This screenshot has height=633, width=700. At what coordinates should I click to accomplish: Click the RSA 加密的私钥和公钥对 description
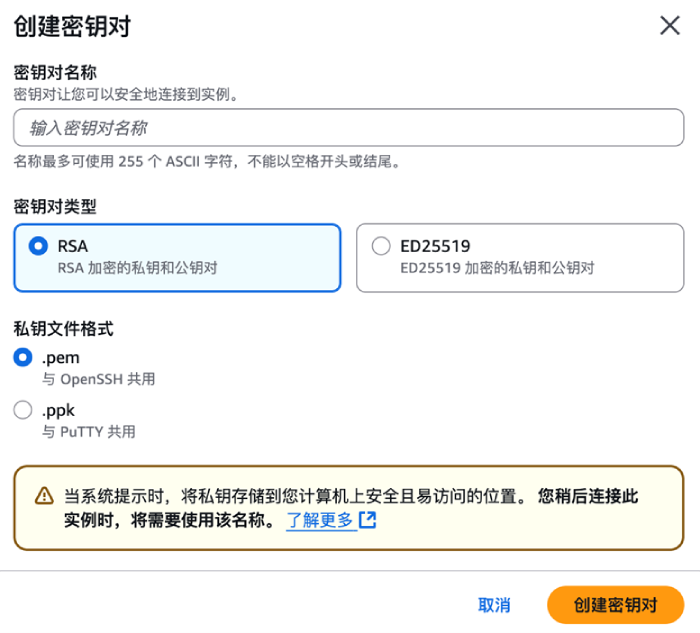[138, 268]
